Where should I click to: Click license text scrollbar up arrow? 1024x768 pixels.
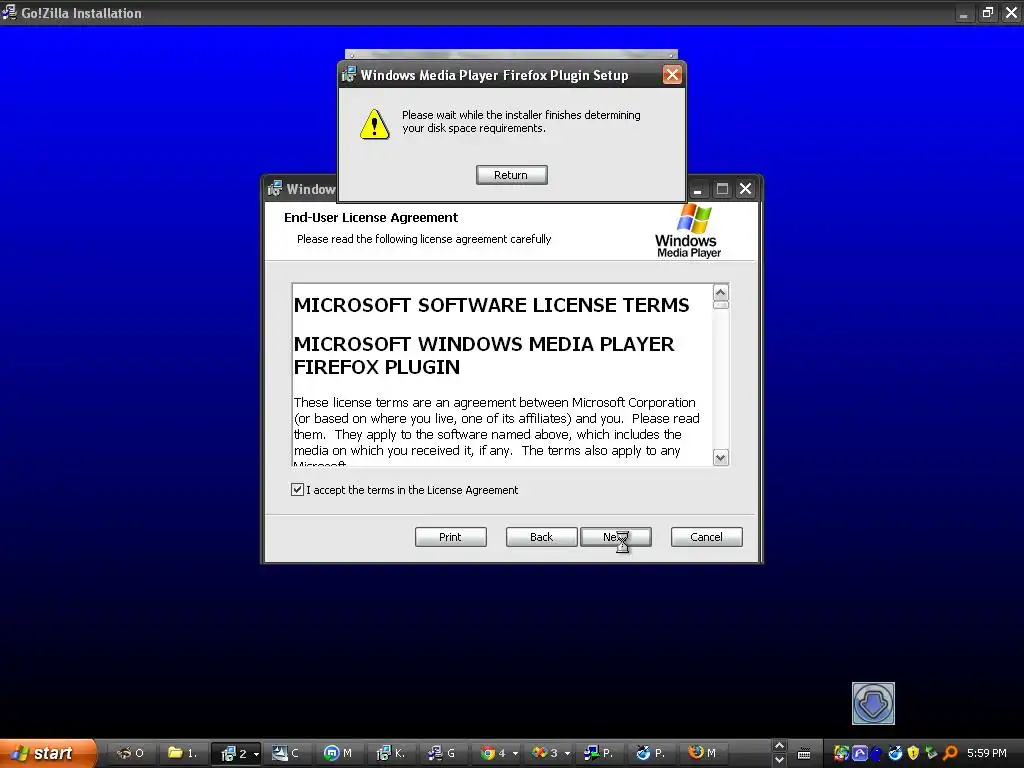click(x=721, y=293)
